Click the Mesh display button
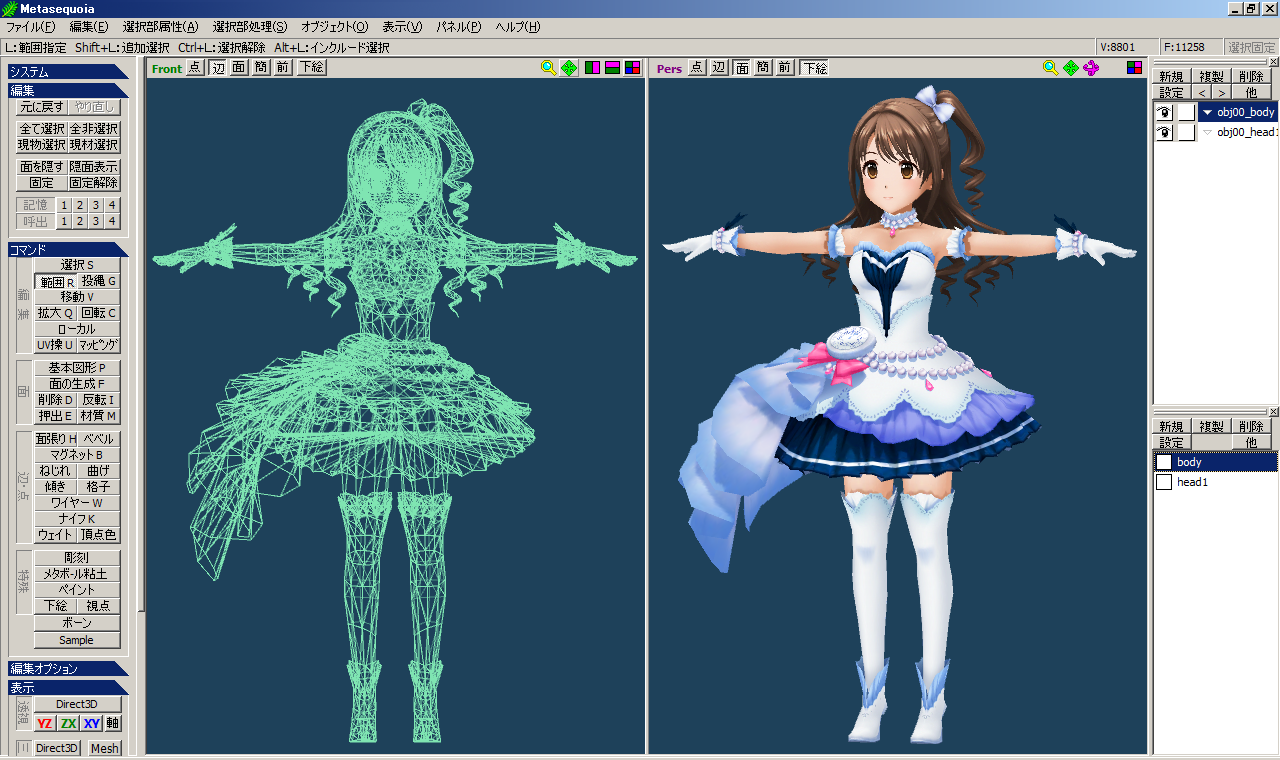Screen dimensions: 1280x760 [x=104, y=748]
